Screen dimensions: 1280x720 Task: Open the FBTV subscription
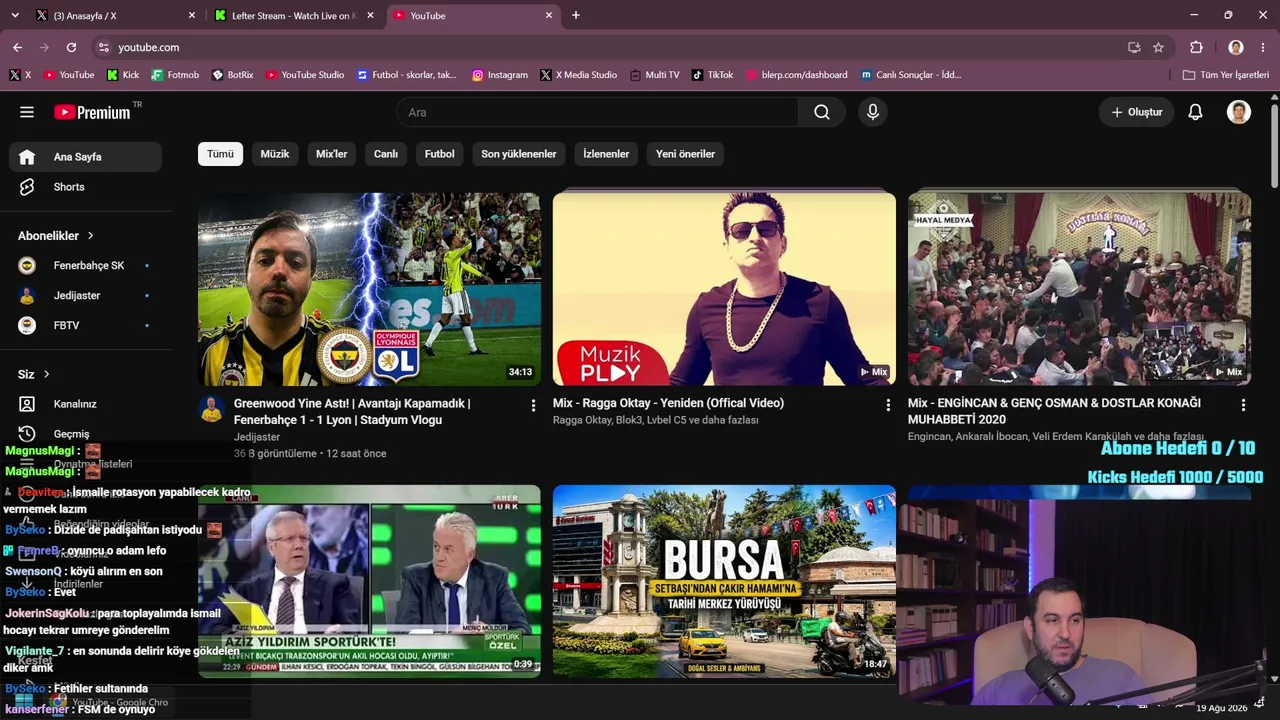pos(85,326)
